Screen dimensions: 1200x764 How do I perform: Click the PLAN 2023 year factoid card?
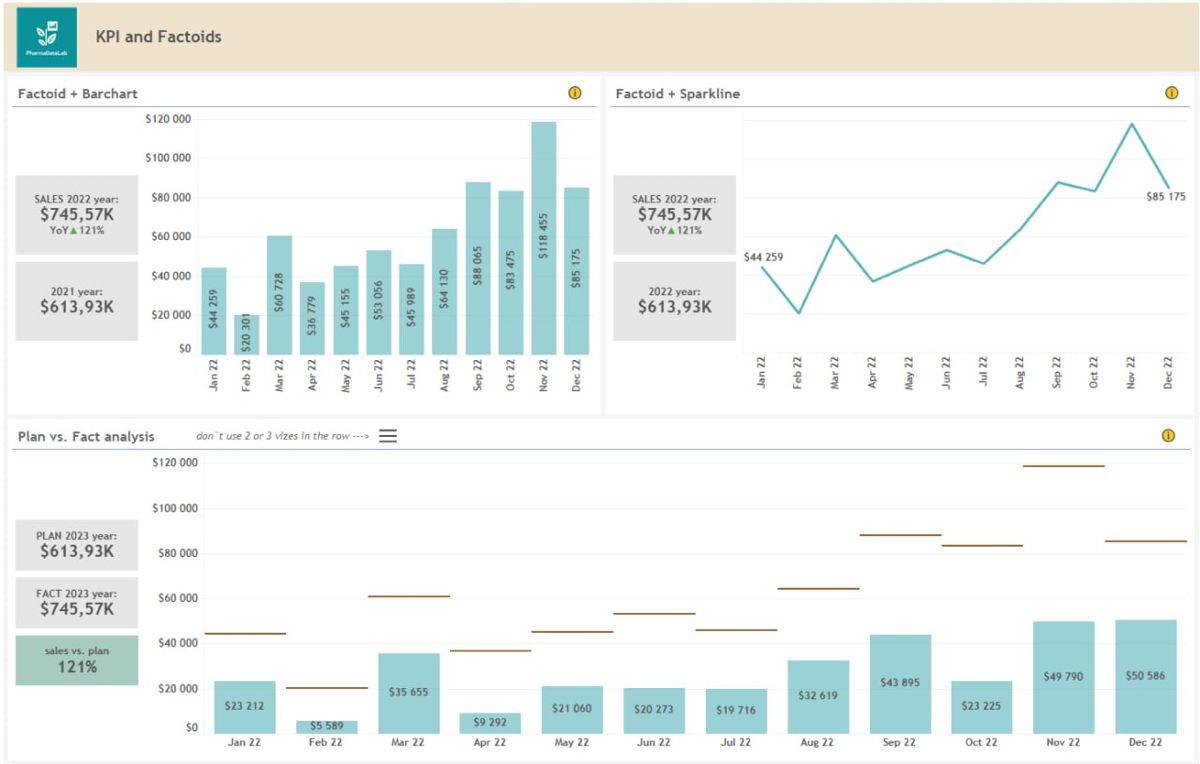pos(77,545)
